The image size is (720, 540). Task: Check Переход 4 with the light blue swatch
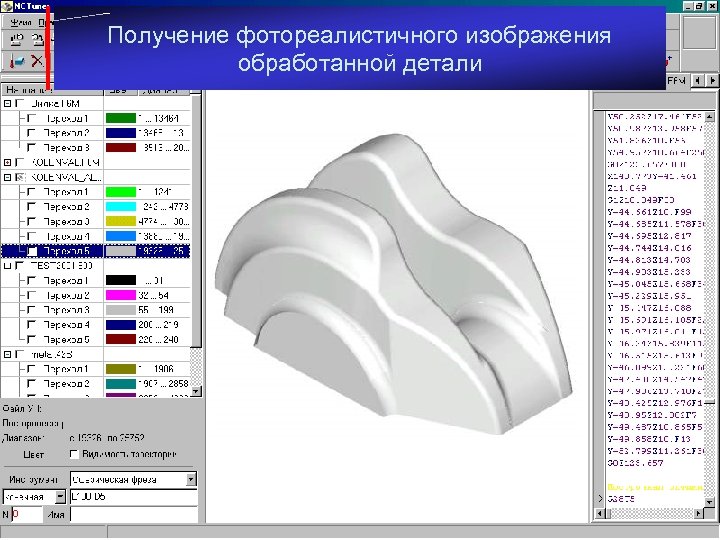pyautogui.click(x=31, y=236)
